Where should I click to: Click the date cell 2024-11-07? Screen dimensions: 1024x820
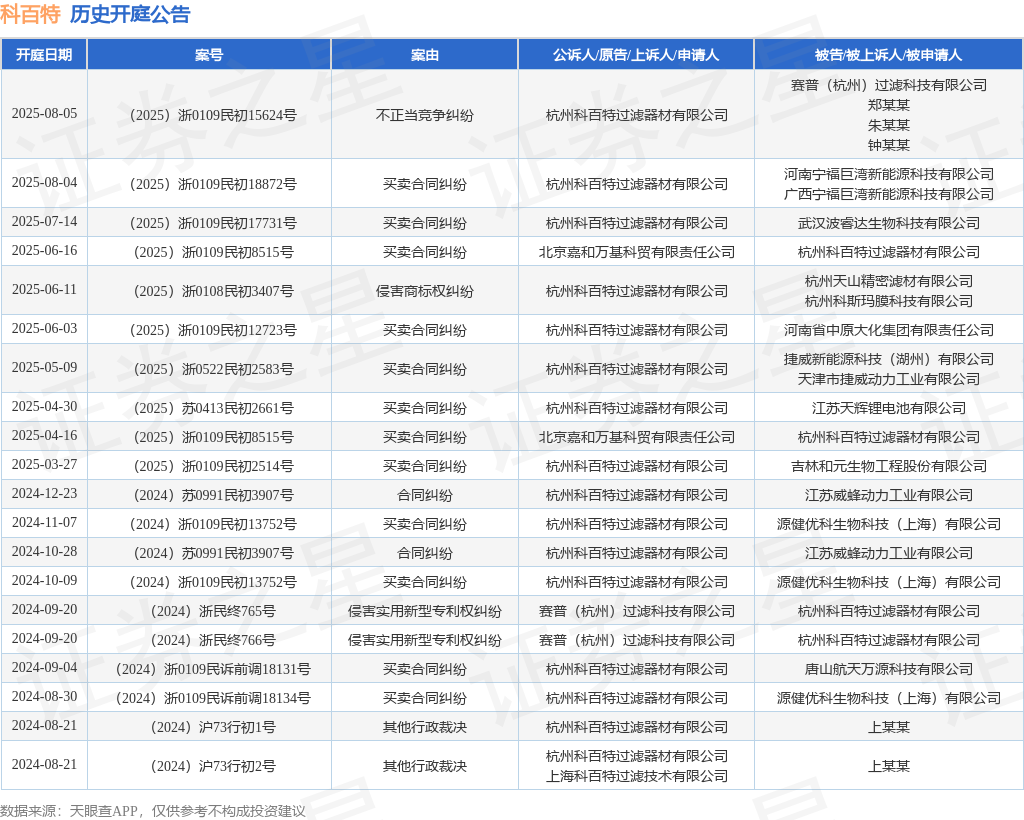(x=44, y=523)
